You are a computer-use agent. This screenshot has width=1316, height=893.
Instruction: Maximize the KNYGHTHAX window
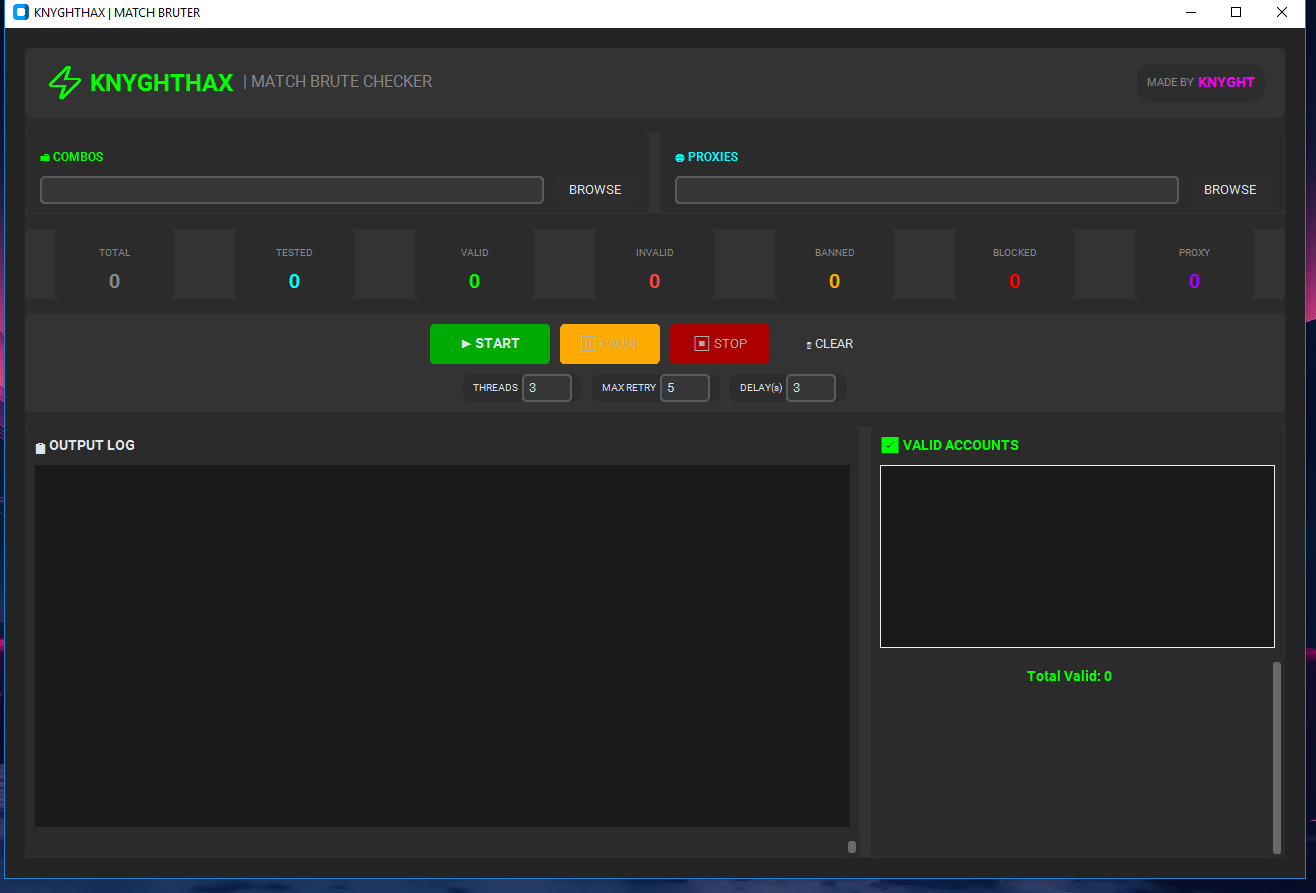tap(1236, 13)
